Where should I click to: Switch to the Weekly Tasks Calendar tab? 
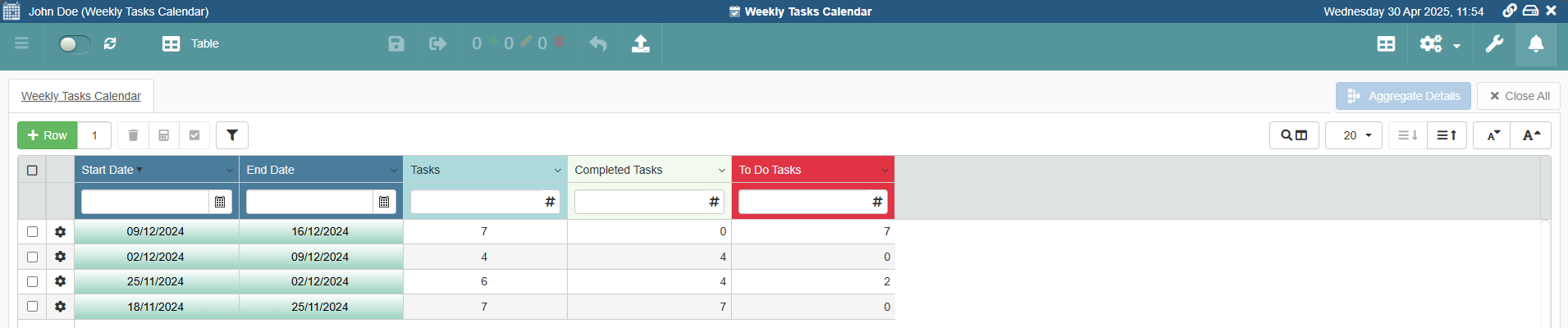[x=81, y=96]
